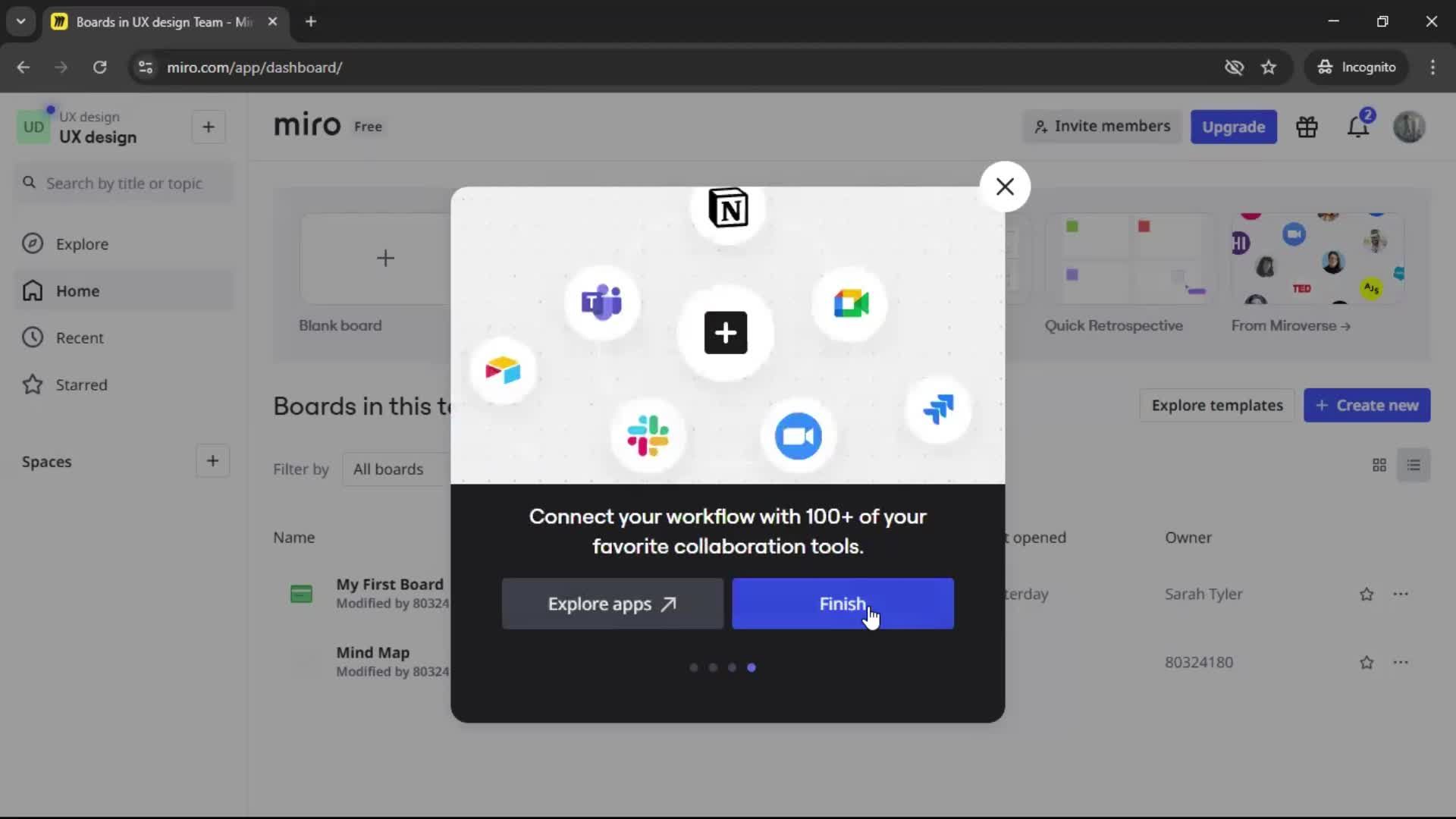Add a new Space with plus button
This screenshot has height=819, width=1456.
click(212, 461)
